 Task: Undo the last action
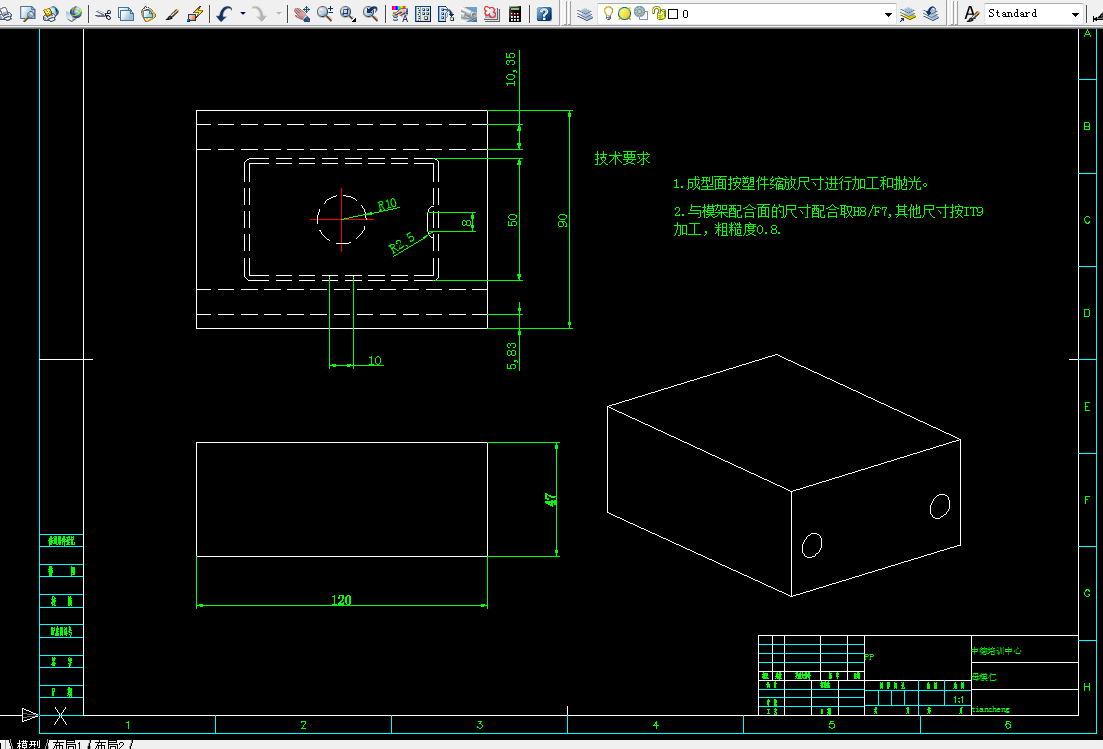point(224,13)
